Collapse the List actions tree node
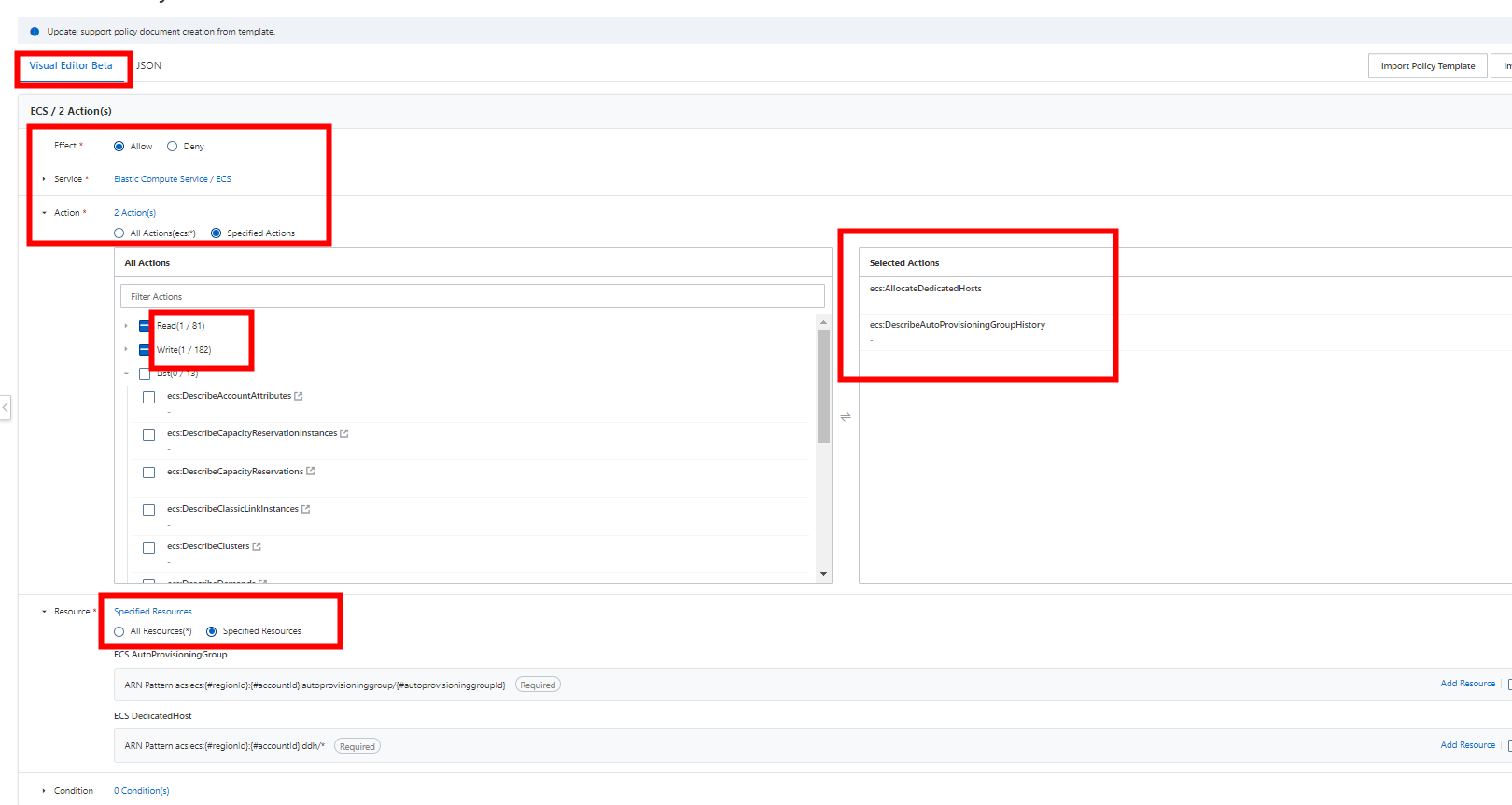 pos(126,374)
